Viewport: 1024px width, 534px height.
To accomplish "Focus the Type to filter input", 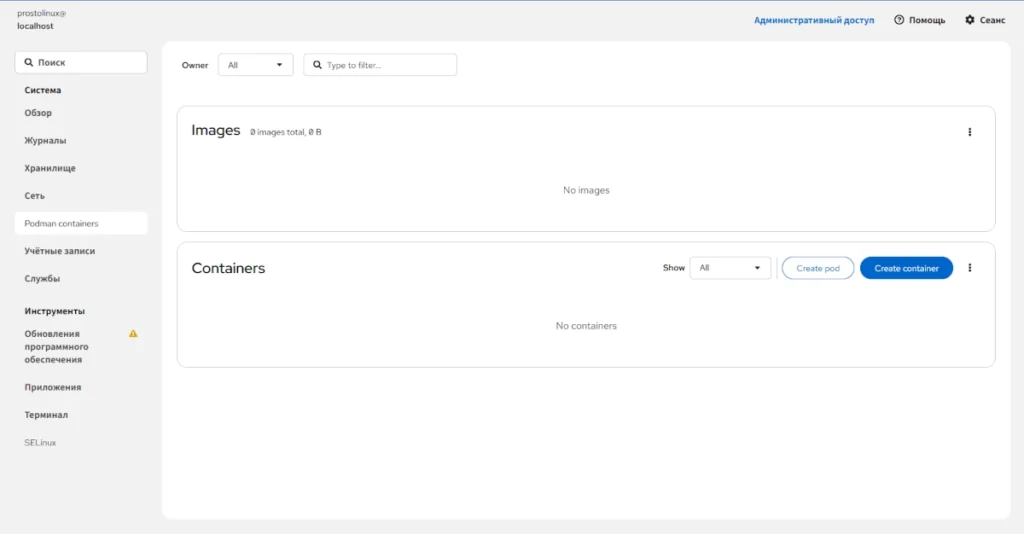I will pyautogui.click(x=380, y=65).
